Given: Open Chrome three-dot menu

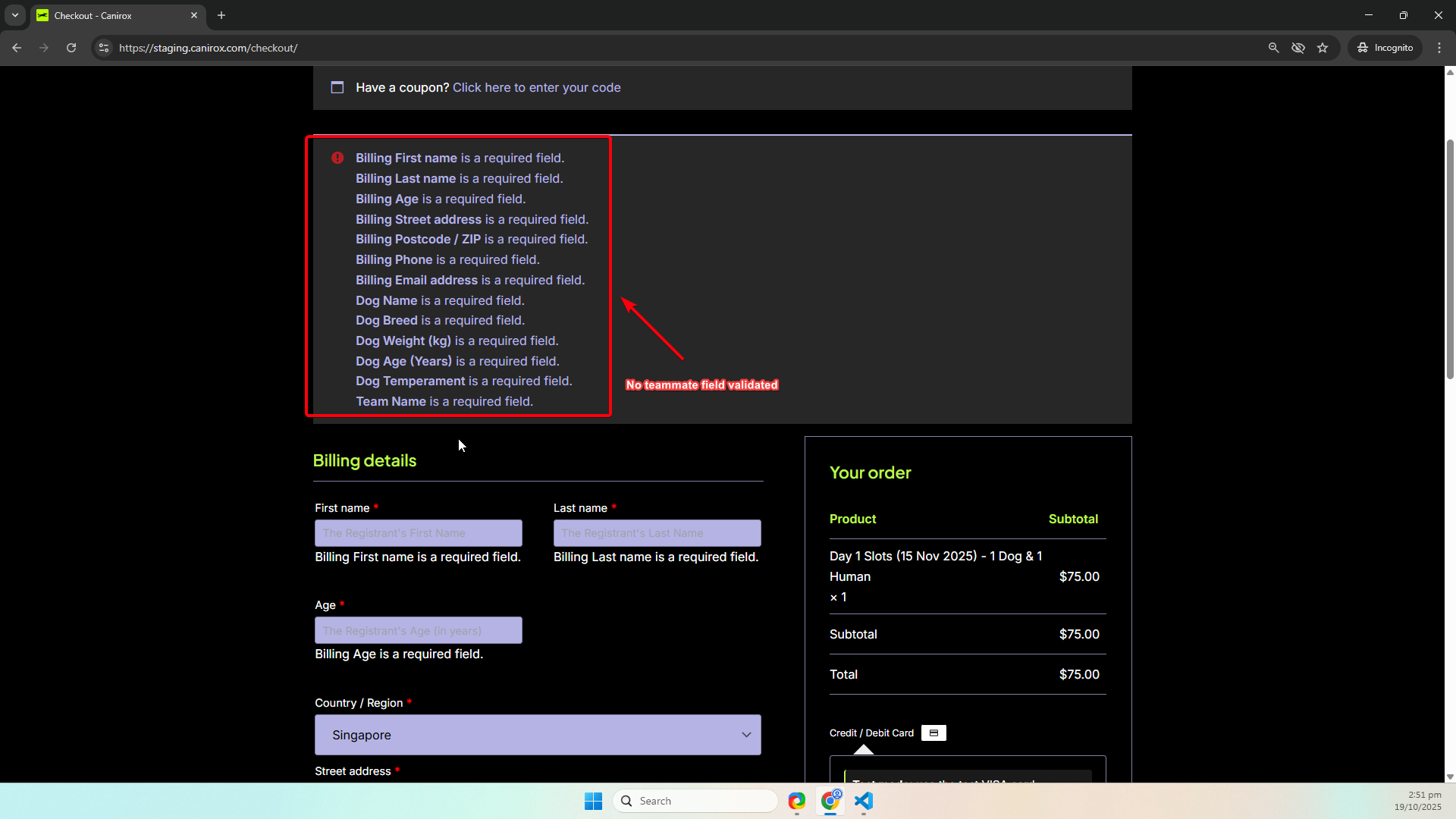Looking at the screenshot, I should (x=1439, y=48).
